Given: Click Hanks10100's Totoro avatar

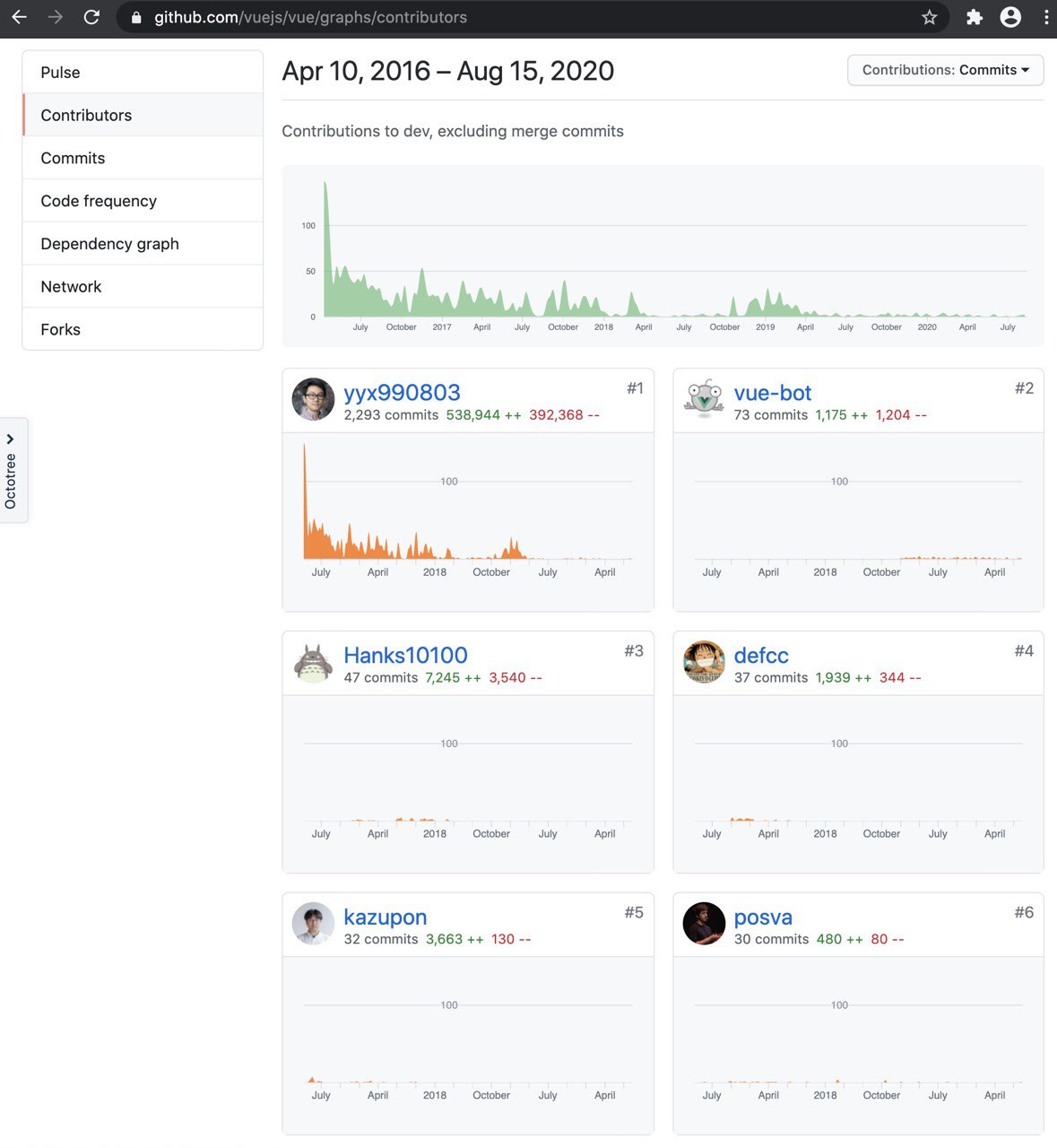Looking at the screenshot, I should click(313, 663).
